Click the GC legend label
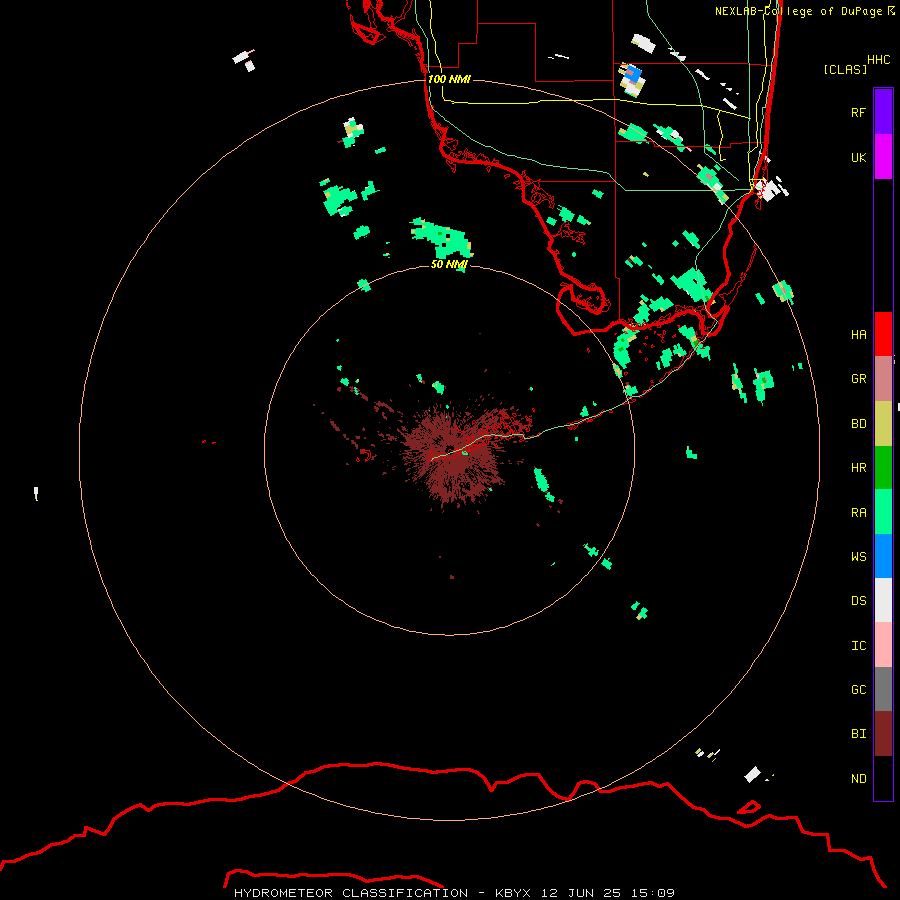 [858, 690]
